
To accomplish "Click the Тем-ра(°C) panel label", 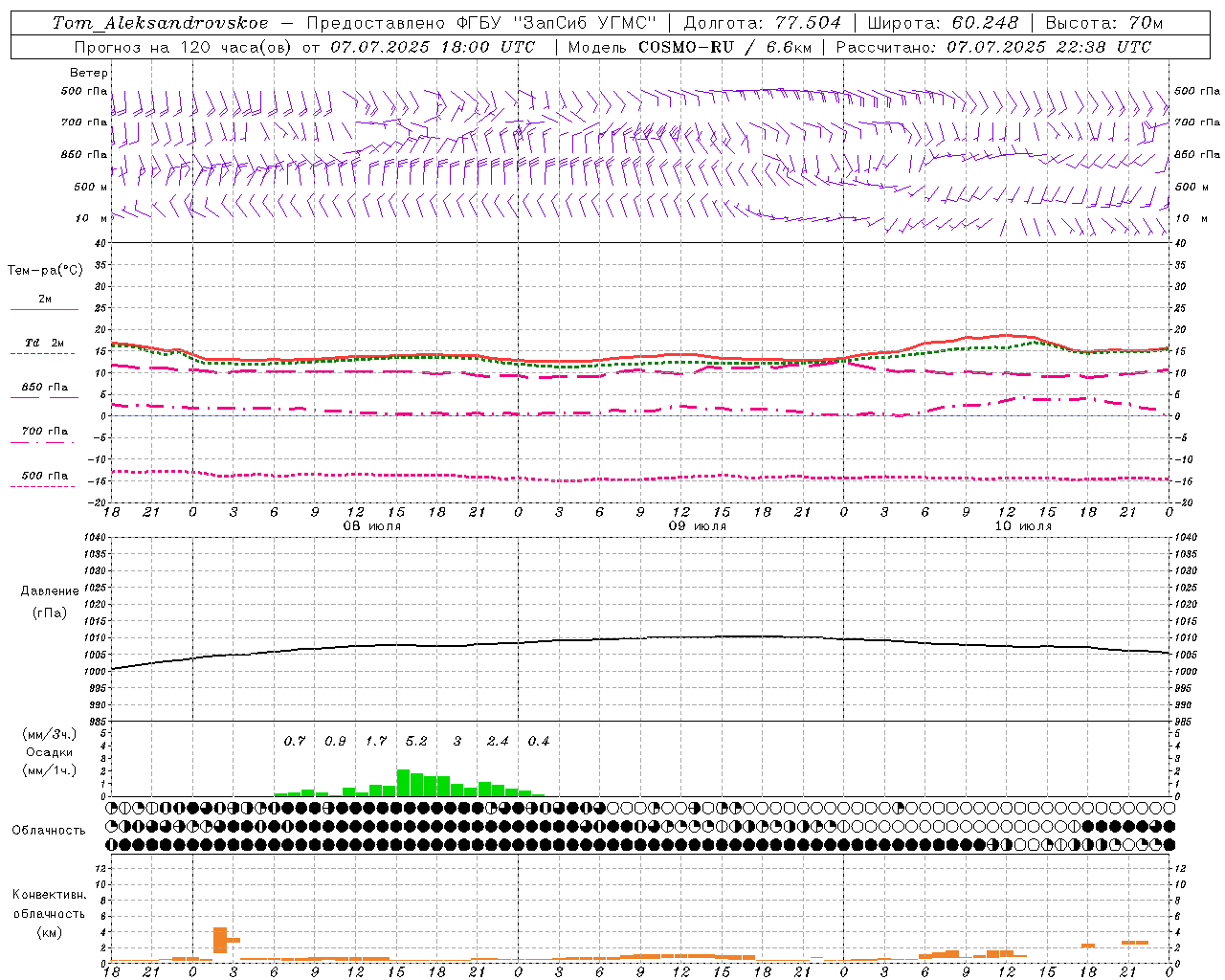I will (x=45, y=271).
